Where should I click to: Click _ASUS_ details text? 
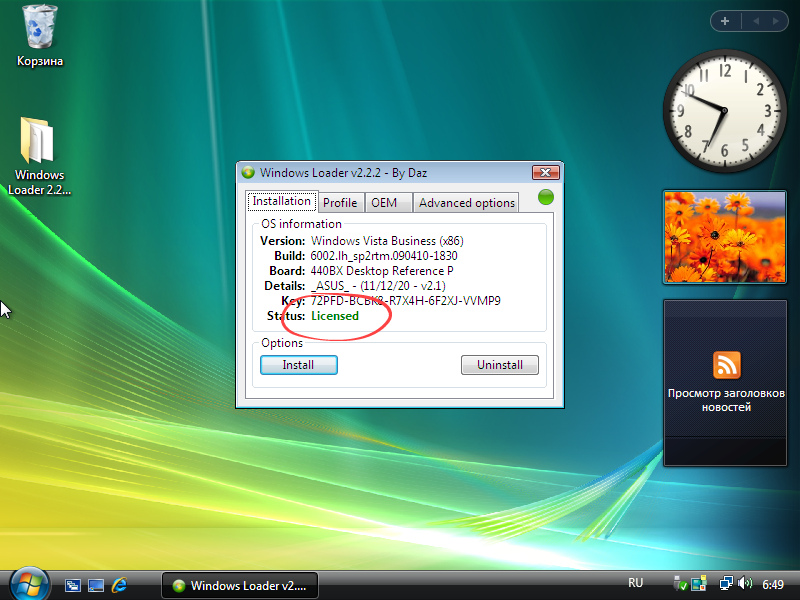378,286
